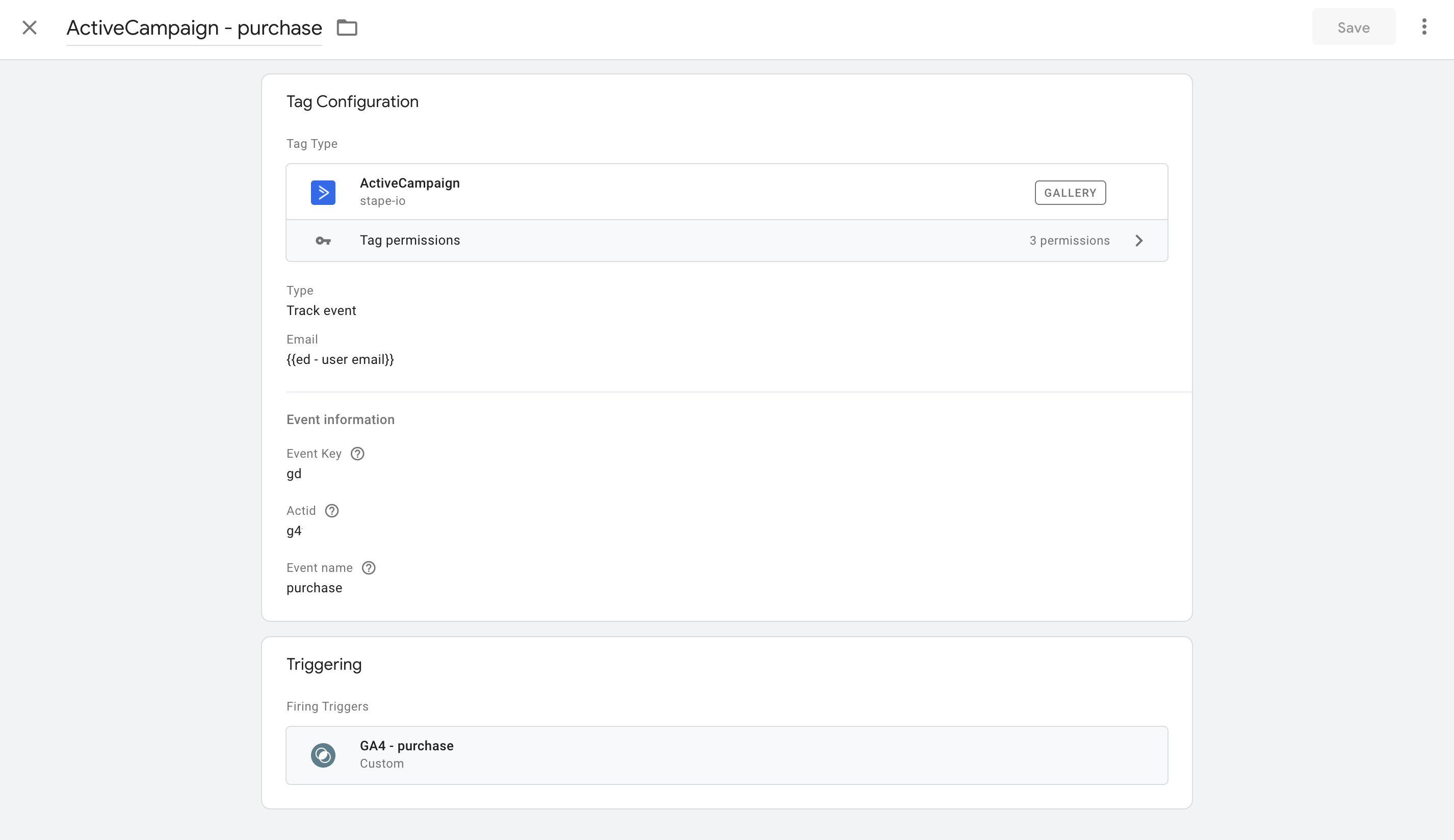Click the '{{ed - user email}}' value
1454x840 pixels.
tap(340, 359)
